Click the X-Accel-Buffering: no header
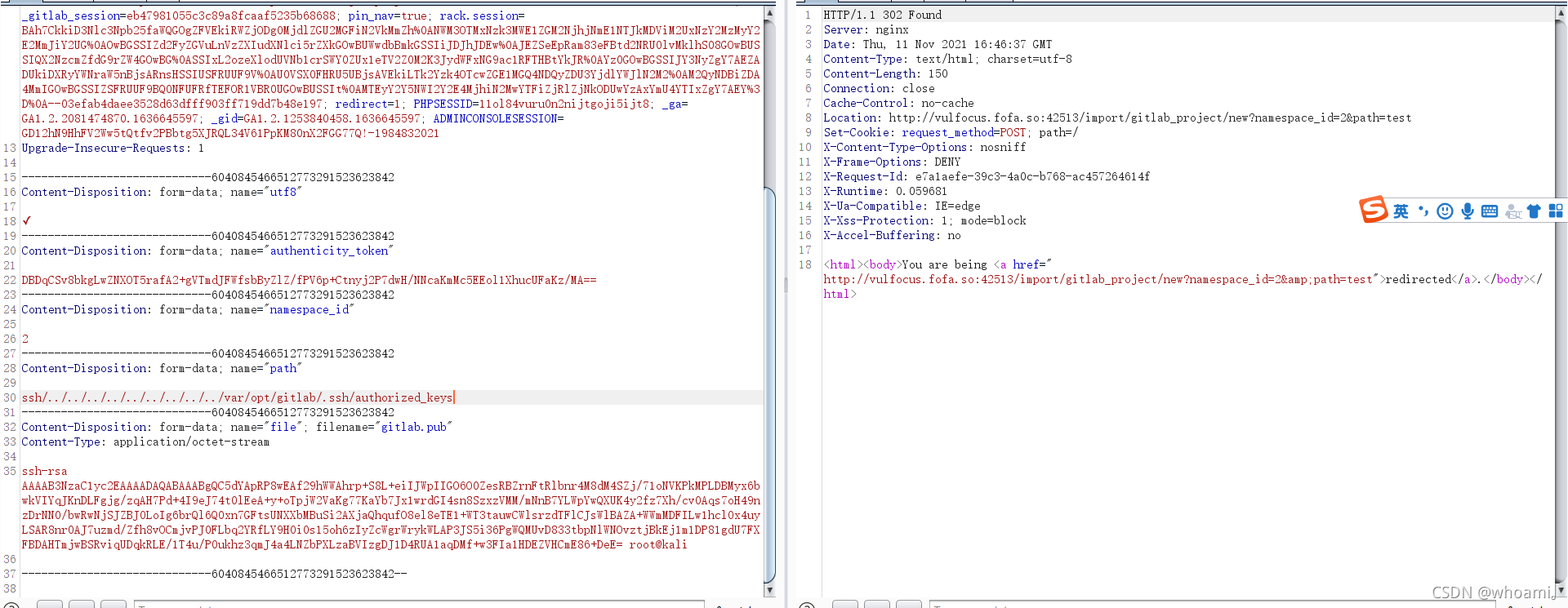This screenshot has width=1568, height=608. click(892, 235)
